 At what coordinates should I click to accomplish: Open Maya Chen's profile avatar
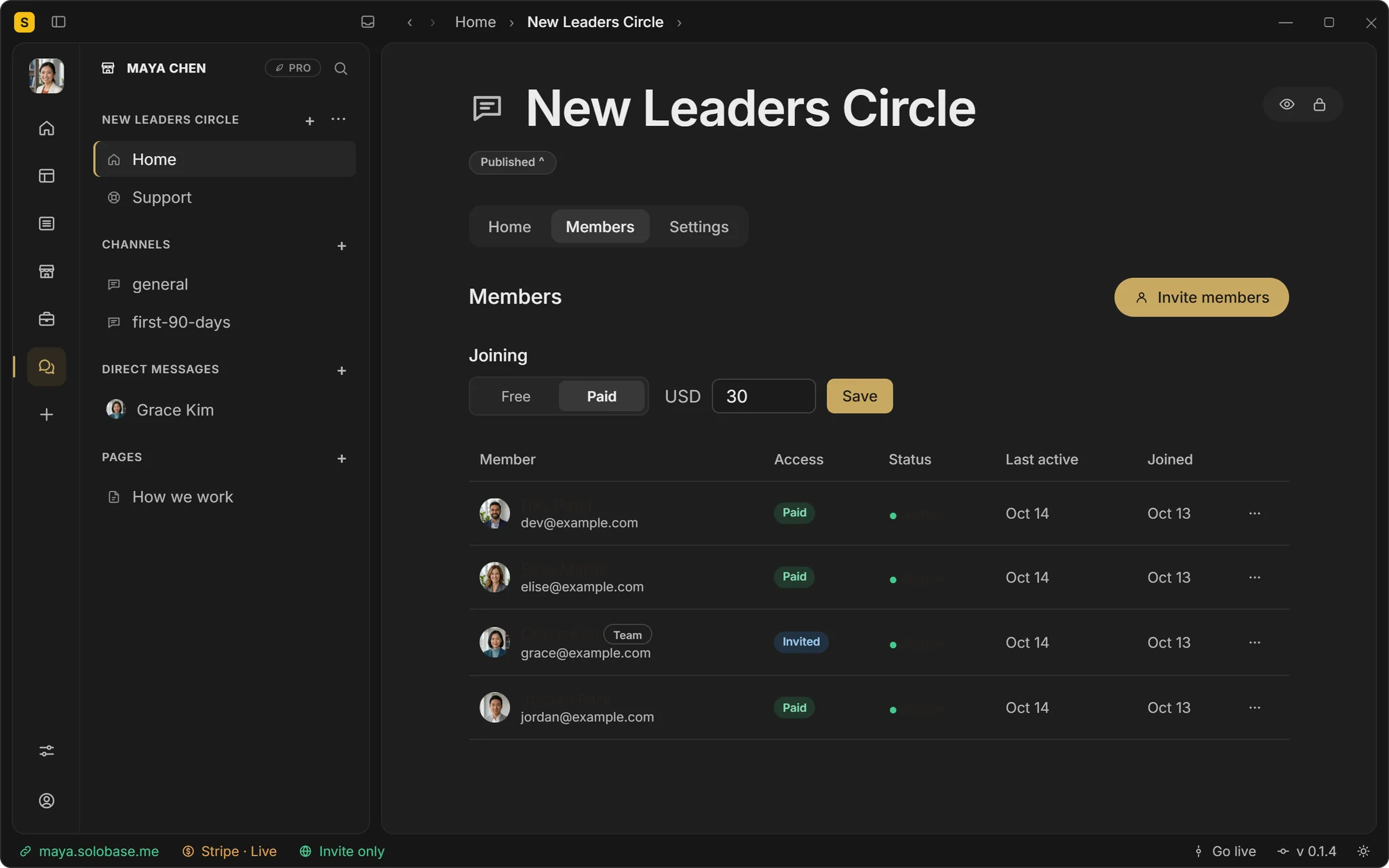click(46, 75)
